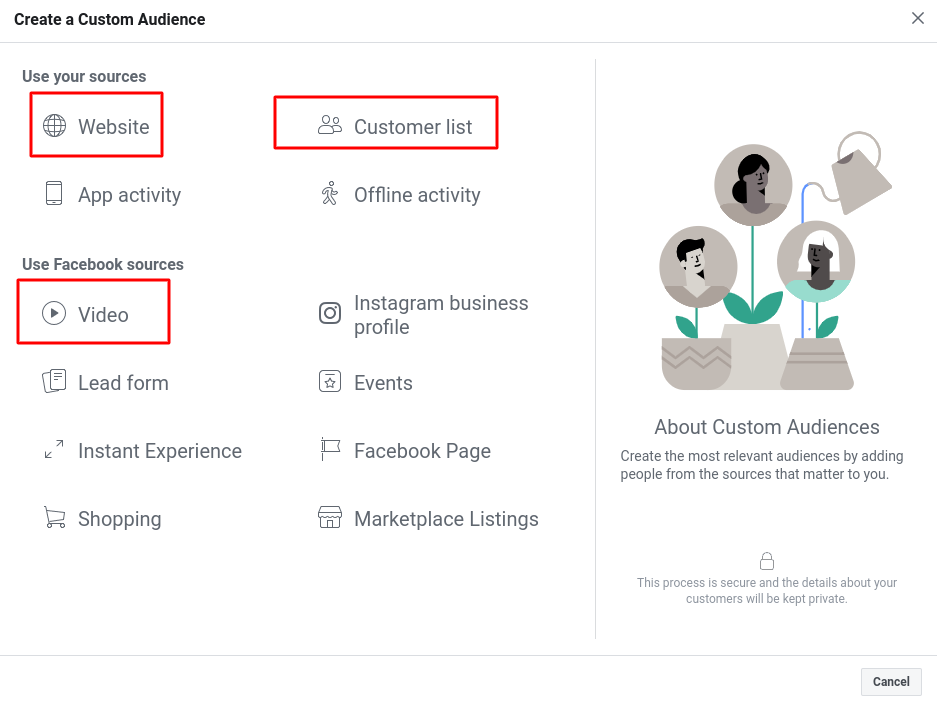Viewport: 937px width, 706px height.
Task: Select Facebook Page as the source
Action: pyautogui.click(x=422, y=451)
